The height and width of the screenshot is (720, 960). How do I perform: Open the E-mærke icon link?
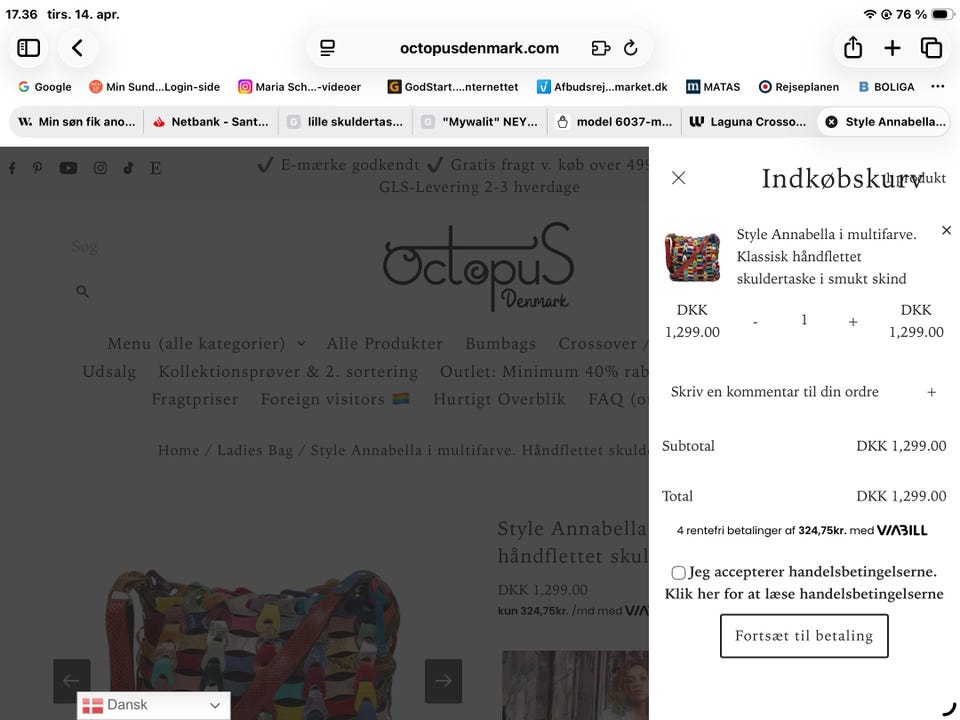point(156,168)
